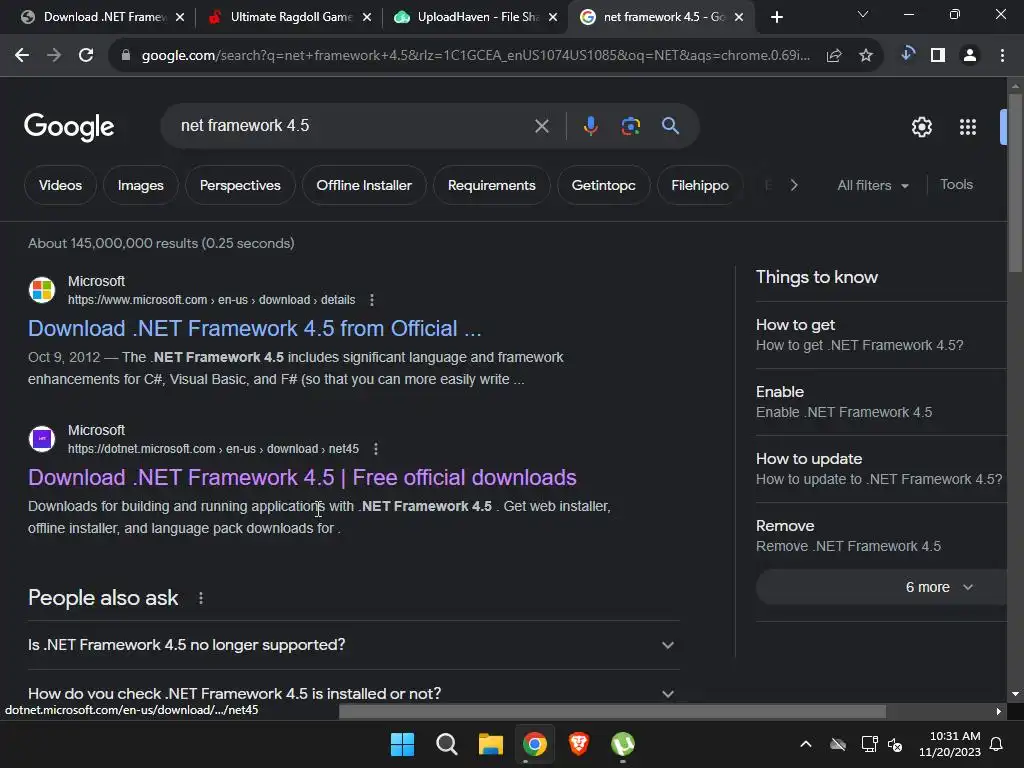The image size is (1024, 768).
Task: Show hidden system tray icons
Action: click(x=806, y=744)
